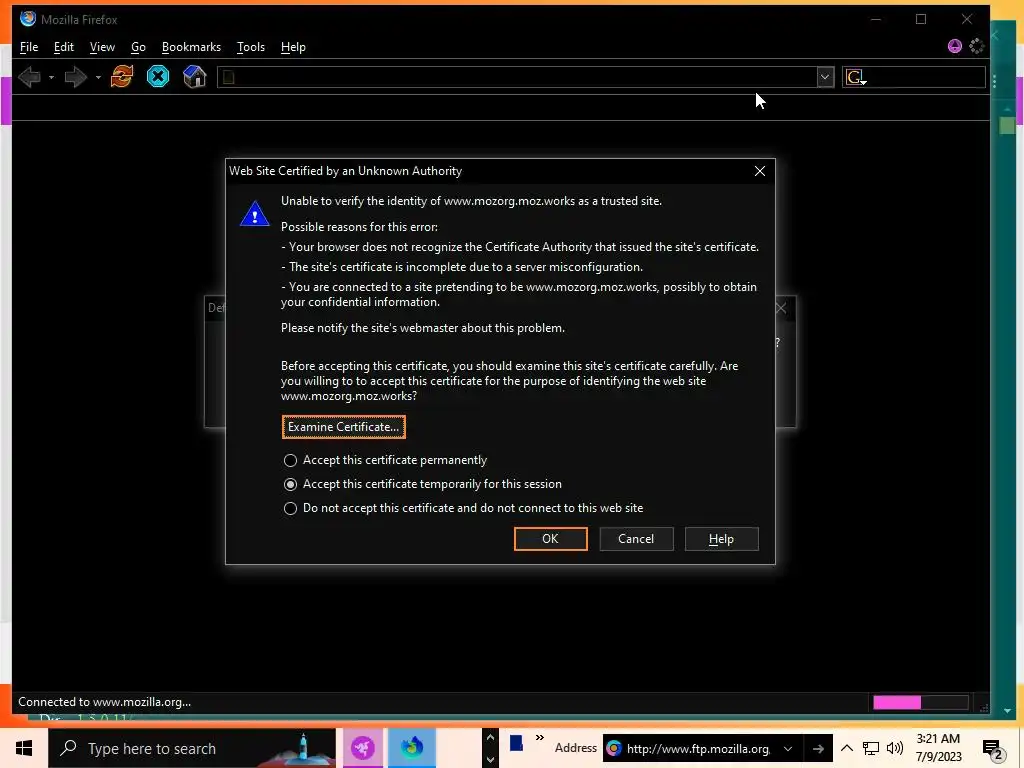This screenshot has height=768, width=1024.
Task: Click the dialog title 'Web Site Certified by an Unknown Authority'
Action: (x=345, y=171)
